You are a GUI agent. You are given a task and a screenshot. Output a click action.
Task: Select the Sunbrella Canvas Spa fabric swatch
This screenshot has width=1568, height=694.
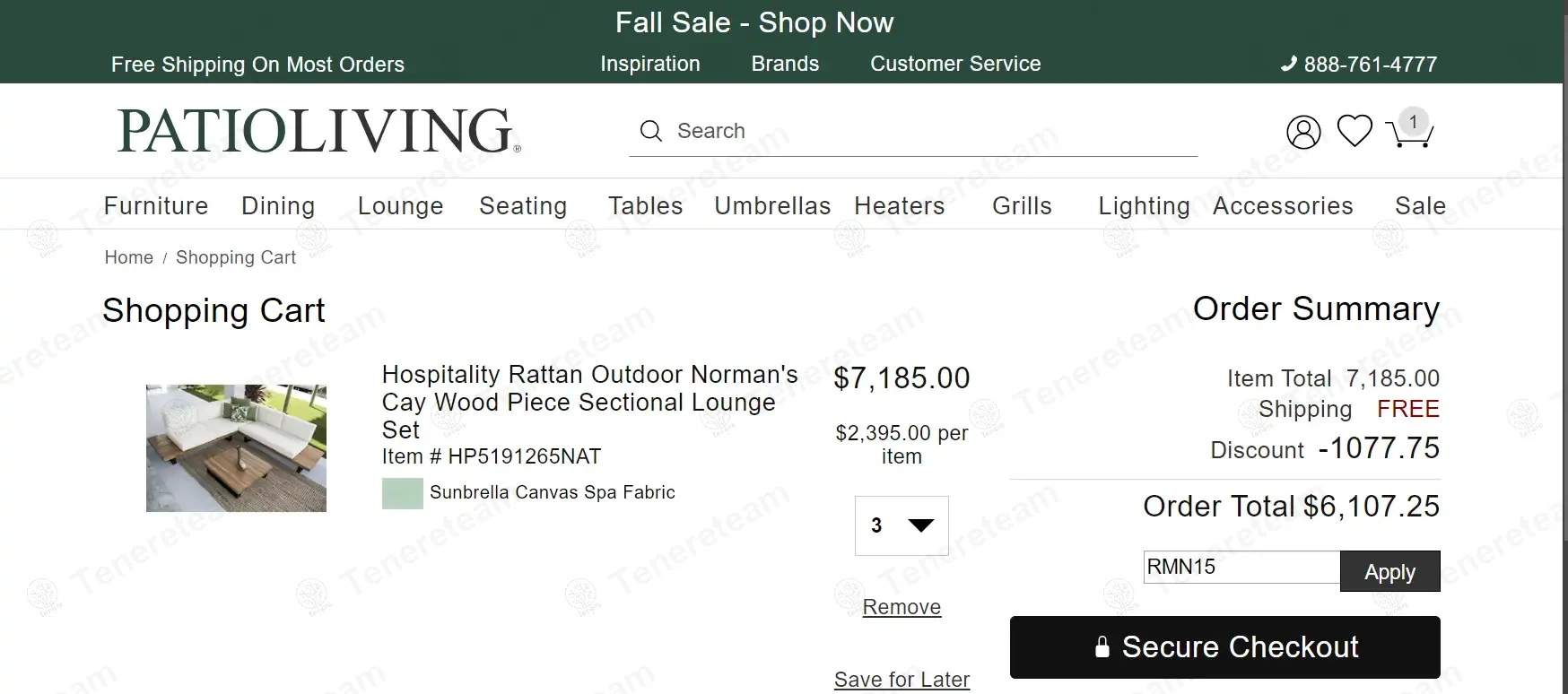(403, 493)
